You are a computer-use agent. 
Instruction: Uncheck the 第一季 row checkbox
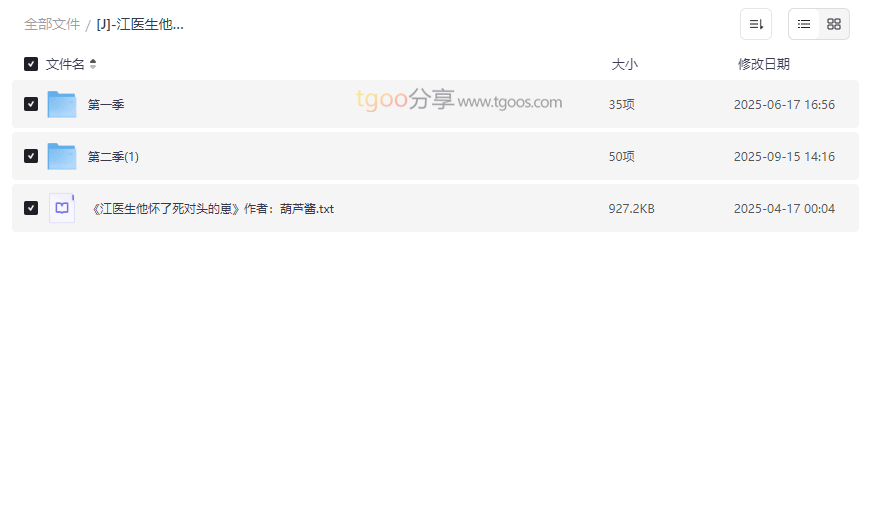[31, 104]
